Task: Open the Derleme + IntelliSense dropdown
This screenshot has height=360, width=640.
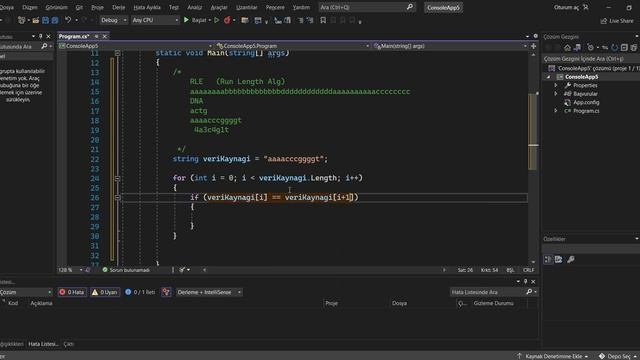Action: coord(209,292)
